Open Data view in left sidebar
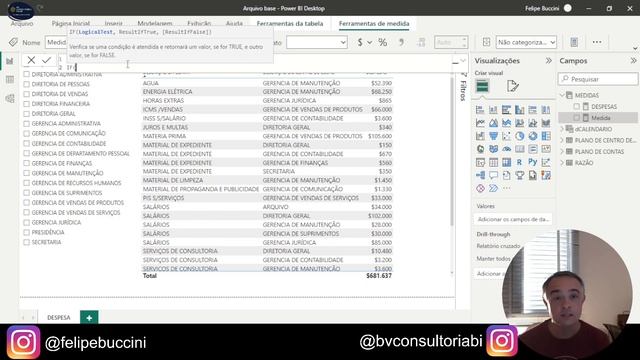Image resolution: width=640 pixels, height=360 pixels. (x=10, y=80)
